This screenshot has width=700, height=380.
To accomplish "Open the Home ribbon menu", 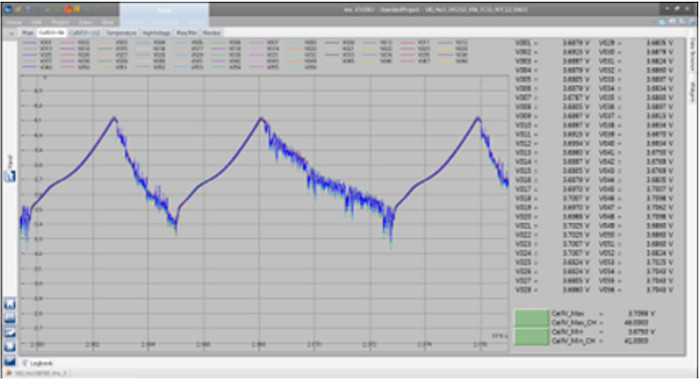I will pos(14,22).
